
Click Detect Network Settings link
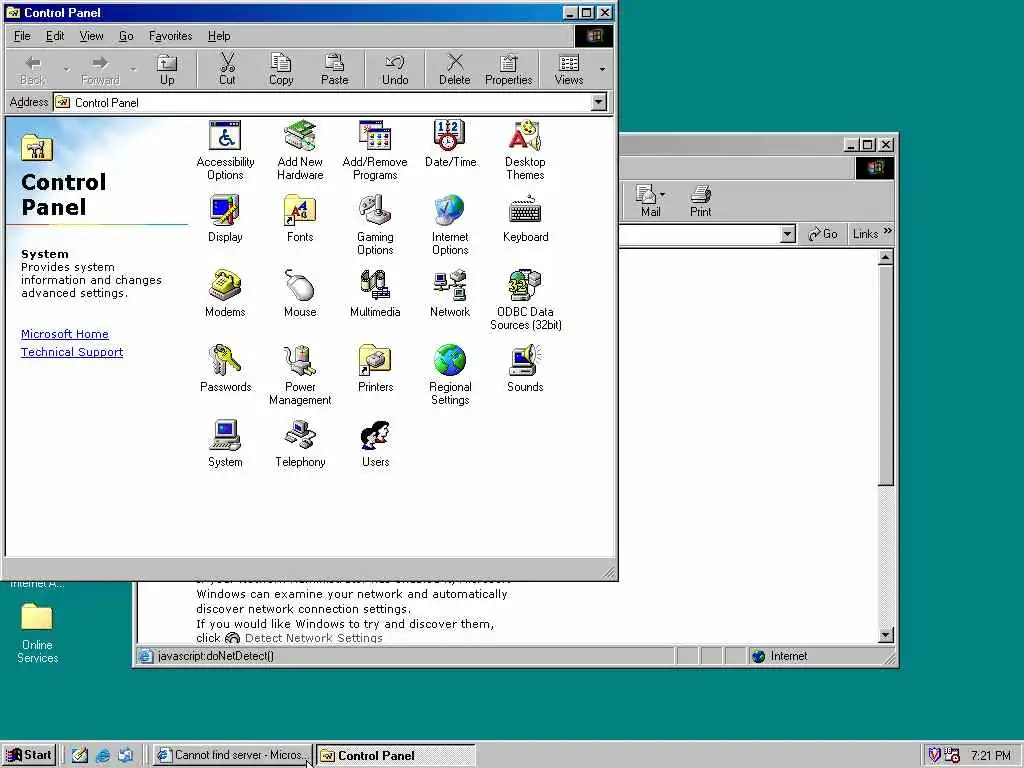313,638
